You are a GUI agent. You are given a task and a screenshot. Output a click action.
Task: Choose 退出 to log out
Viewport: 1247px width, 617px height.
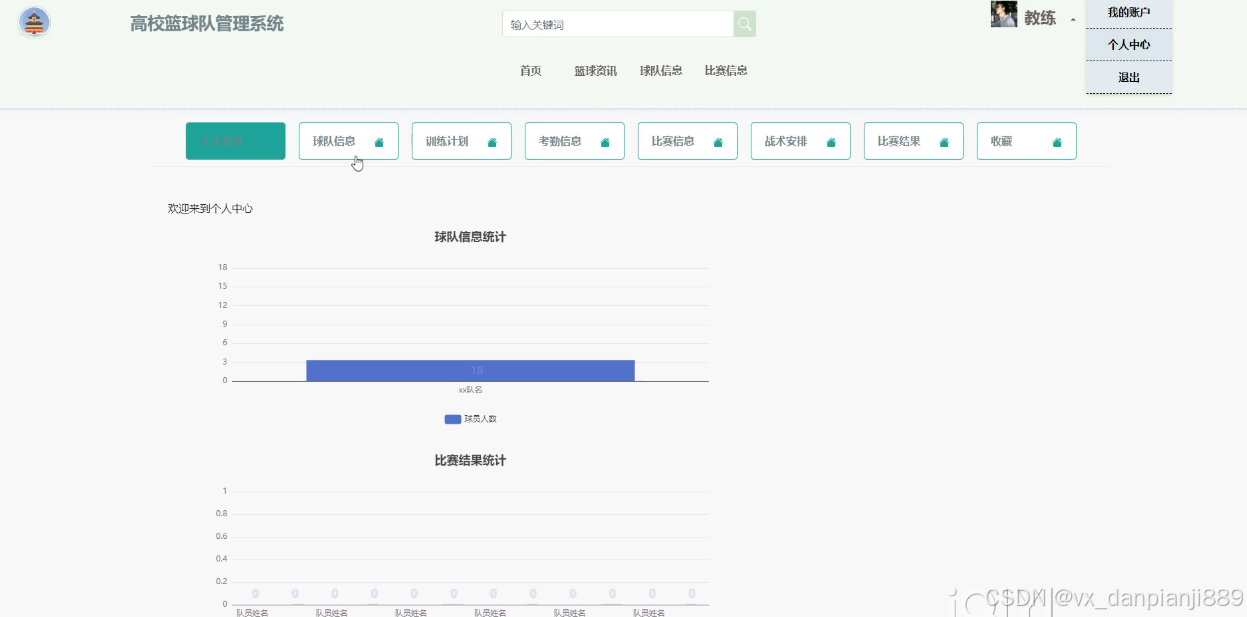click(1129, 77)
